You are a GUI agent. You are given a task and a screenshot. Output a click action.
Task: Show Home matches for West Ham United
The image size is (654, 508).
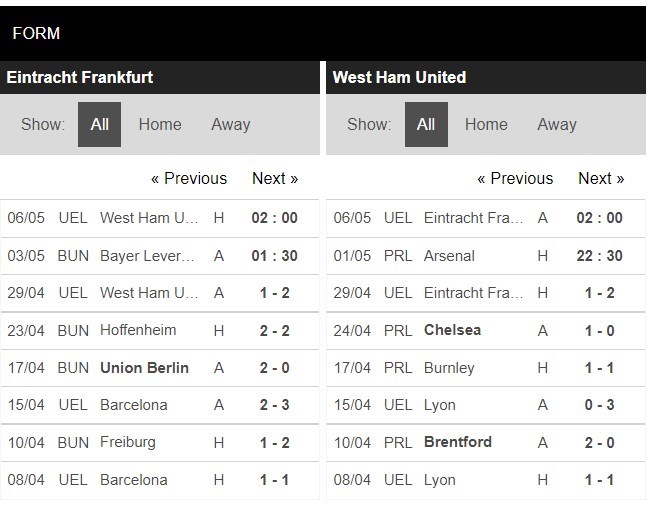pos(486,125)
